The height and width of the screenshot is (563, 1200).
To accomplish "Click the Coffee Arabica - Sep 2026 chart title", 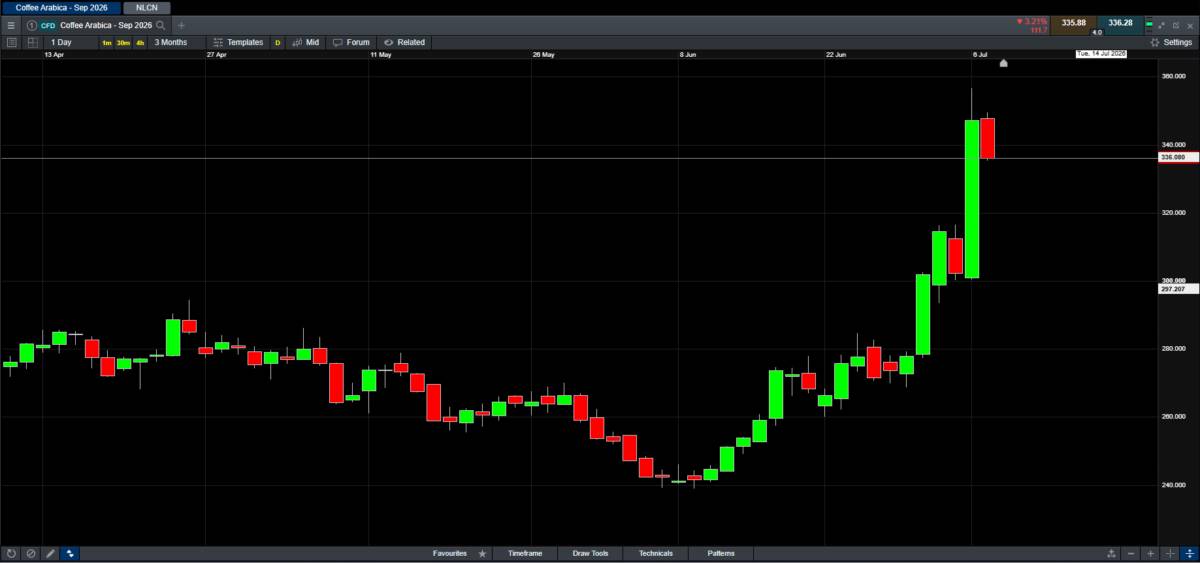I will click(104, 24).
